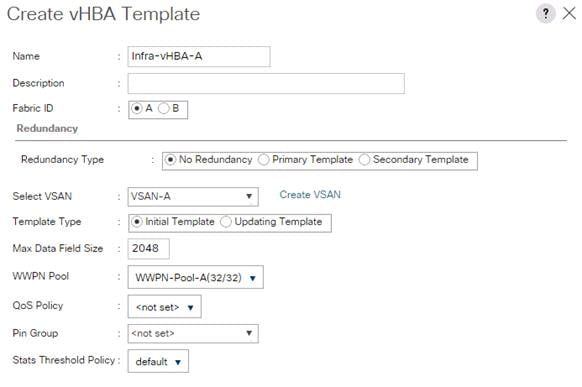
Task: Click the Create VSAN link
Action: [310, 194]
